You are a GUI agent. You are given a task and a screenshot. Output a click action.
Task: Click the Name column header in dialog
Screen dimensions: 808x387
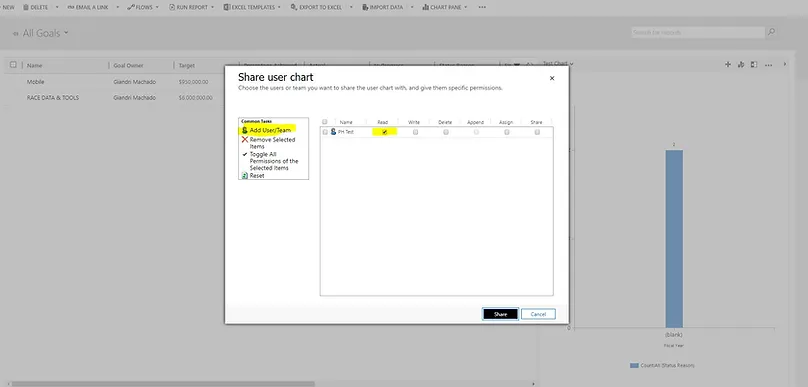coord(346,122)
